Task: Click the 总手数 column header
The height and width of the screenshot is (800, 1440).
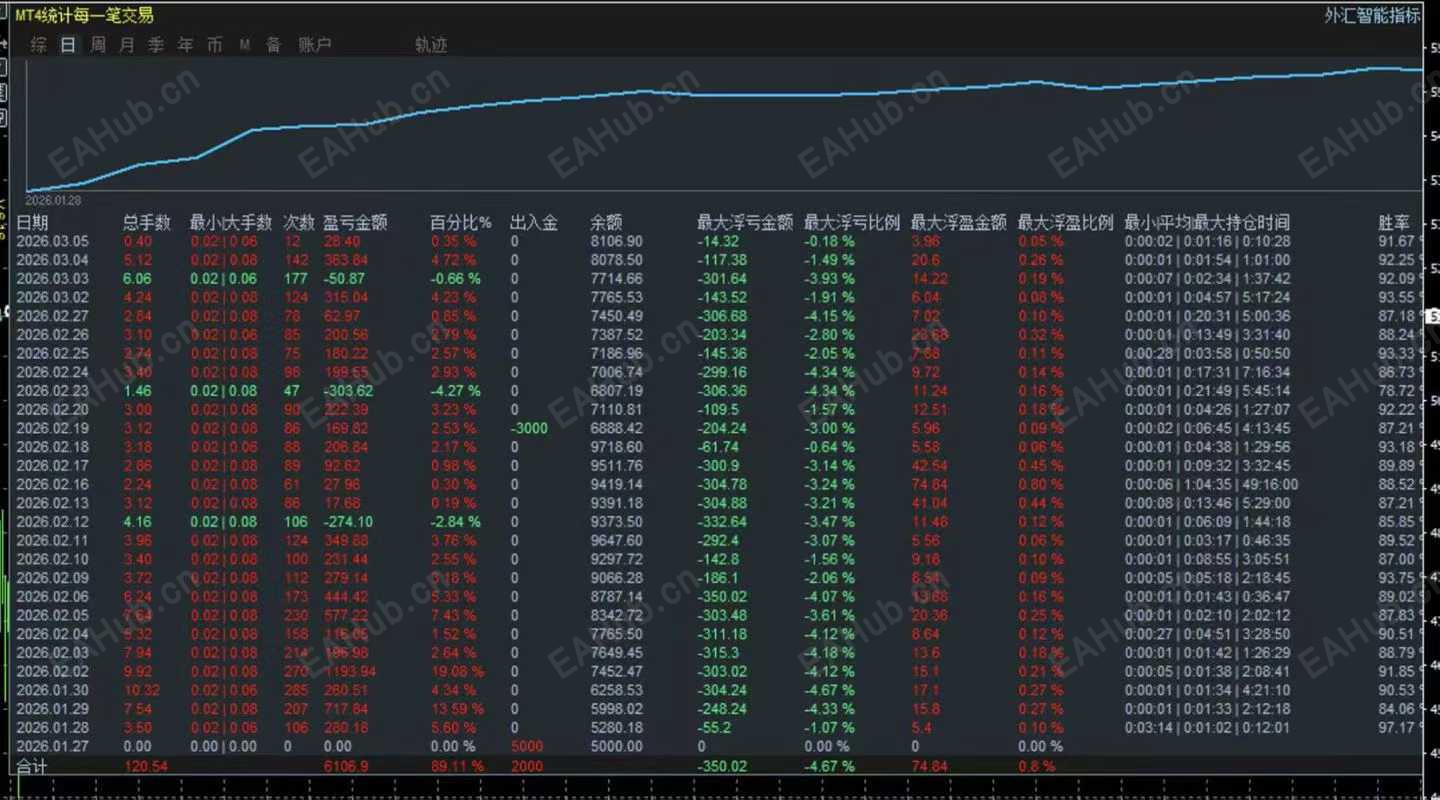Action: (x=147, y=222)
